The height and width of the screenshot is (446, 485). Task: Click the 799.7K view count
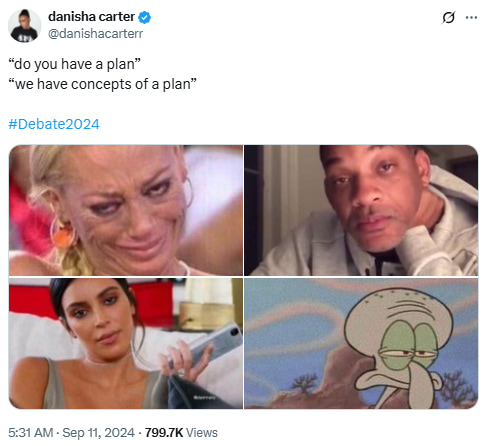click(164, 433)
